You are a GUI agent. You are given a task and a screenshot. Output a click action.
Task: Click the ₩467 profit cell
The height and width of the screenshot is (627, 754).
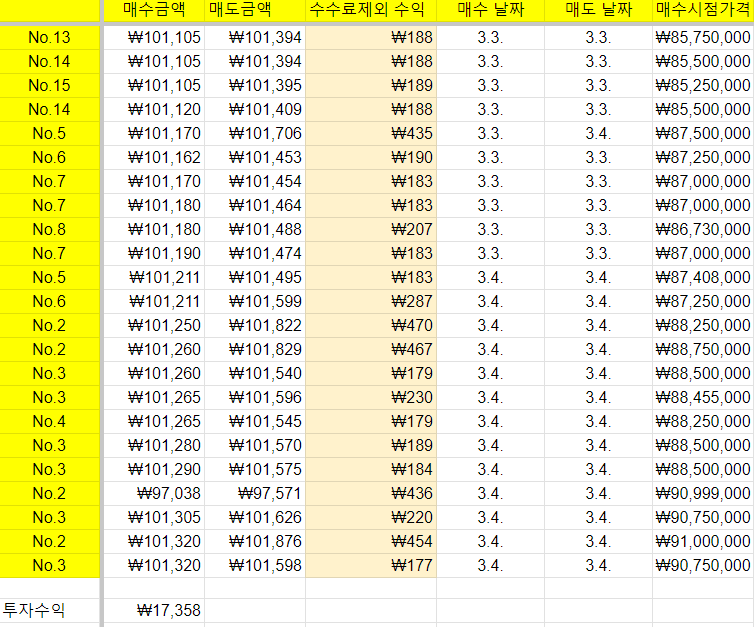(x=371, y=350)
